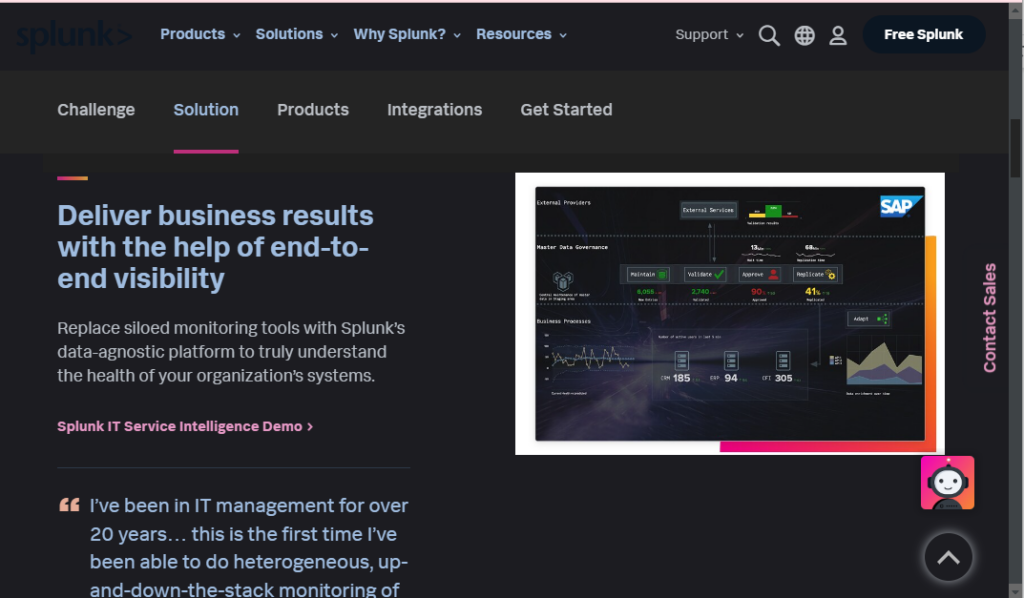Select the currently active Solution tab
Screen dimensions: 1024x598
pyautogui.click(x=206, y=110)
